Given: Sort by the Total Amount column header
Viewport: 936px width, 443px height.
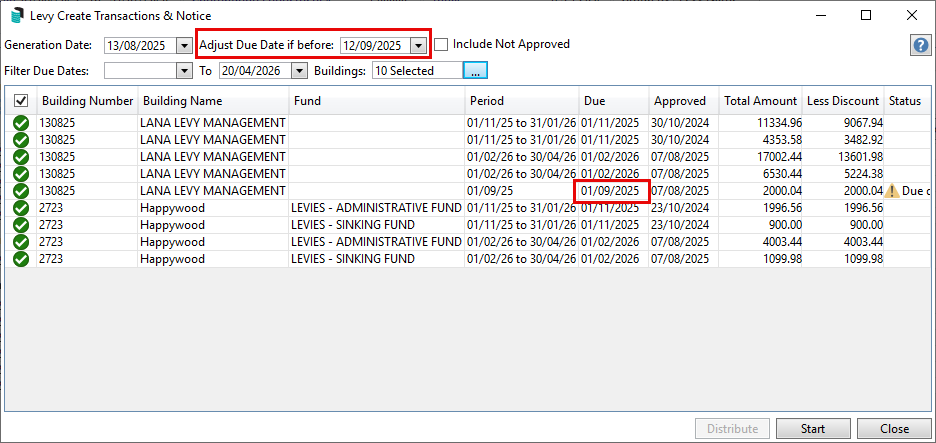Looking at the screenshot, I should (760, 101).
